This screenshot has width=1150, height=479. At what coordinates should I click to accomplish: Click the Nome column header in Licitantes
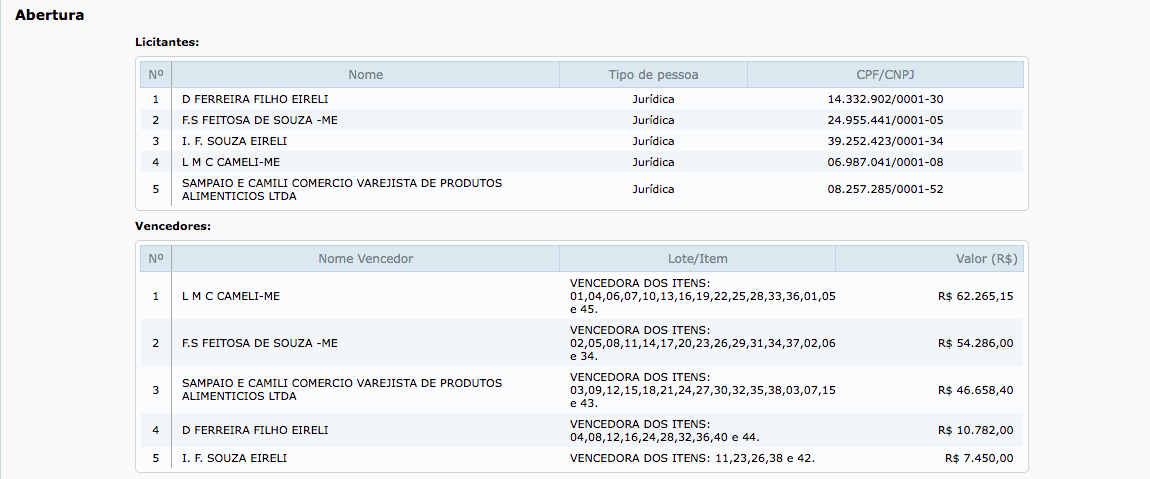[365, 75]
